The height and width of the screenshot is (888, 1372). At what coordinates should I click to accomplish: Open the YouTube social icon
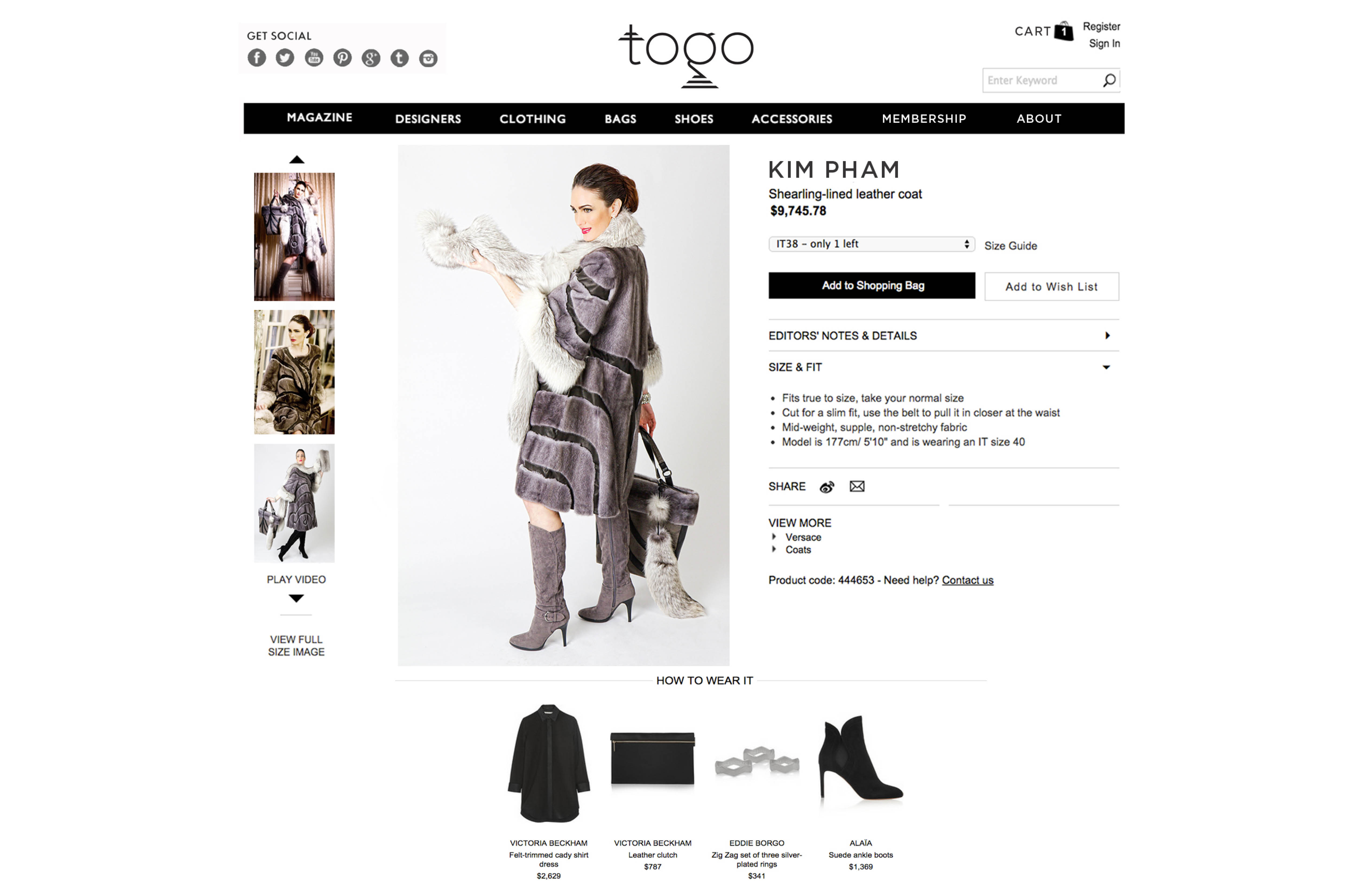point(314,58)
